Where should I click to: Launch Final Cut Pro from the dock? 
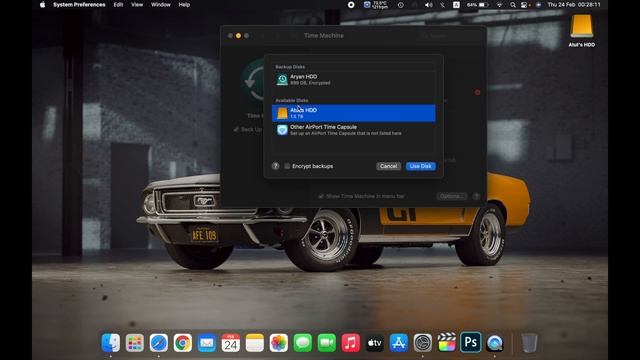(447, 343)
